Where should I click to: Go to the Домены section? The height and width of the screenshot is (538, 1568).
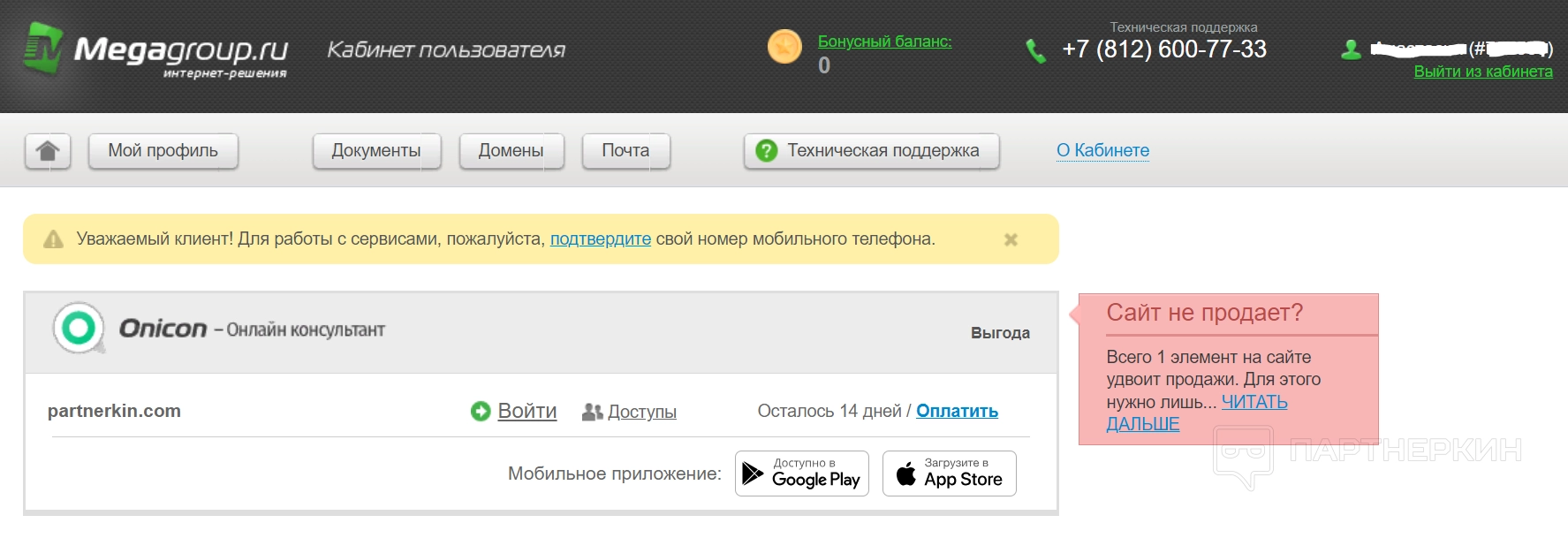click(511, 151)
